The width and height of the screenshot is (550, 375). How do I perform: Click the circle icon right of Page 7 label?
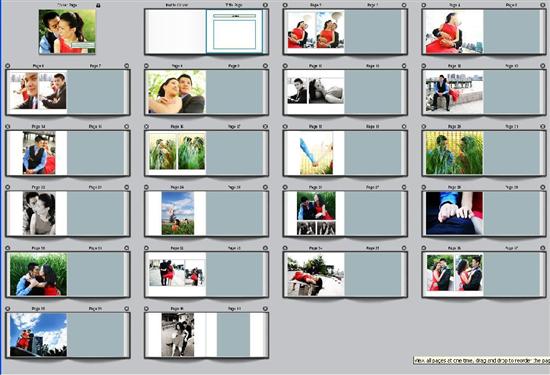click(x=126, y=66)
